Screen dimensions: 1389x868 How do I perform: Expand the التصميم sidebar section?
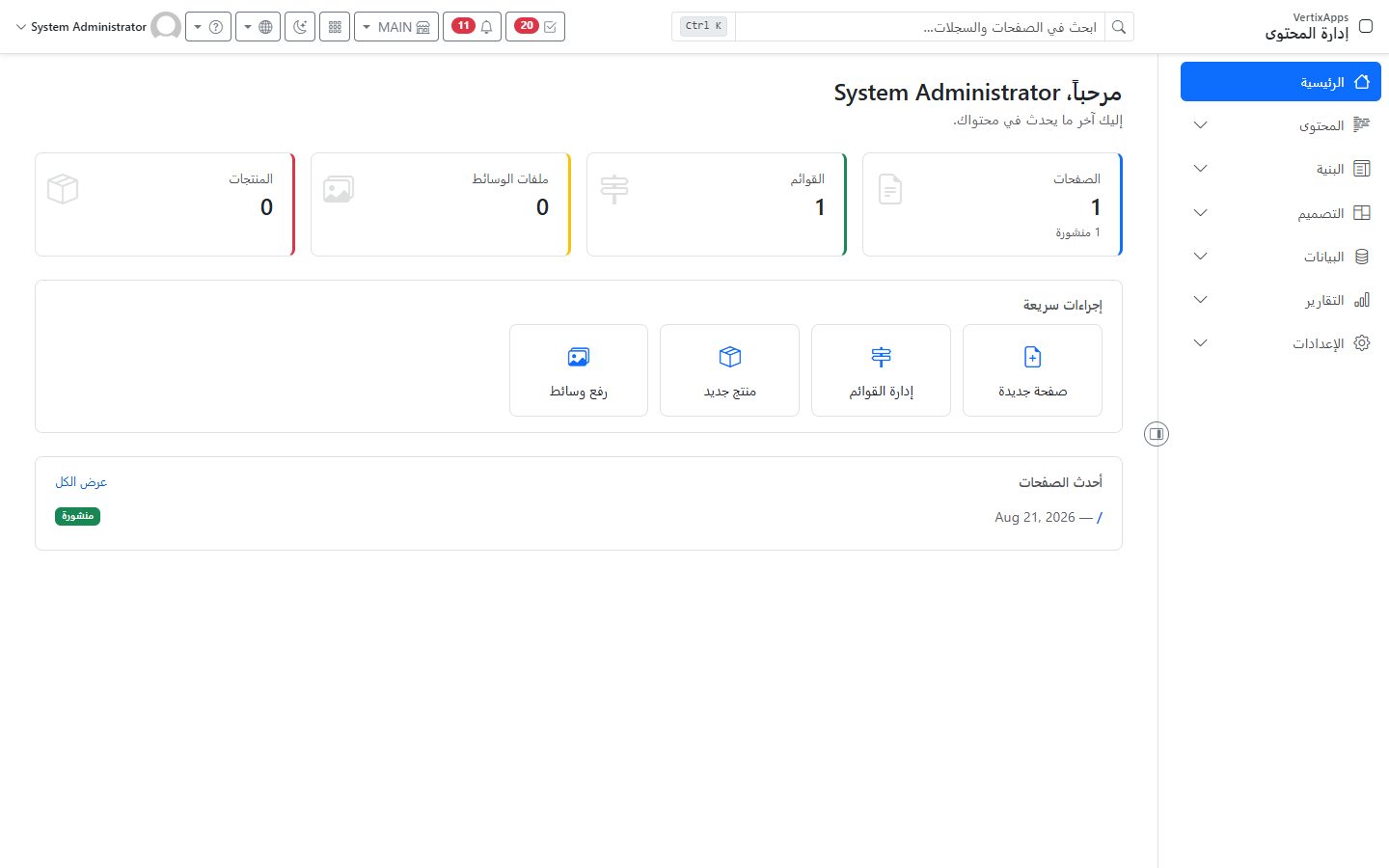1281,213
